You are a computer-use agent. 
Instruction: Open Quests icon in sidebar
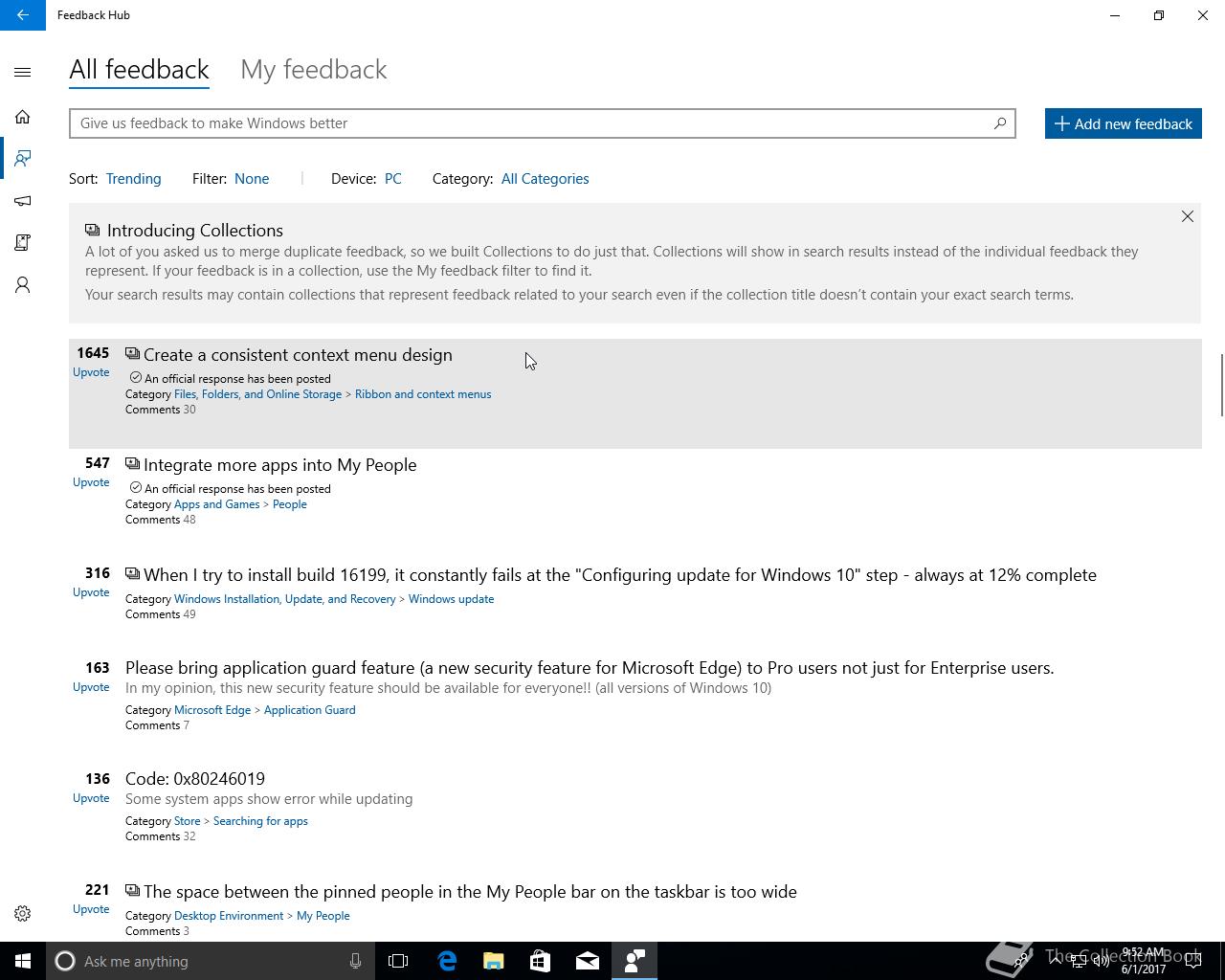click(x=23, y=243)
